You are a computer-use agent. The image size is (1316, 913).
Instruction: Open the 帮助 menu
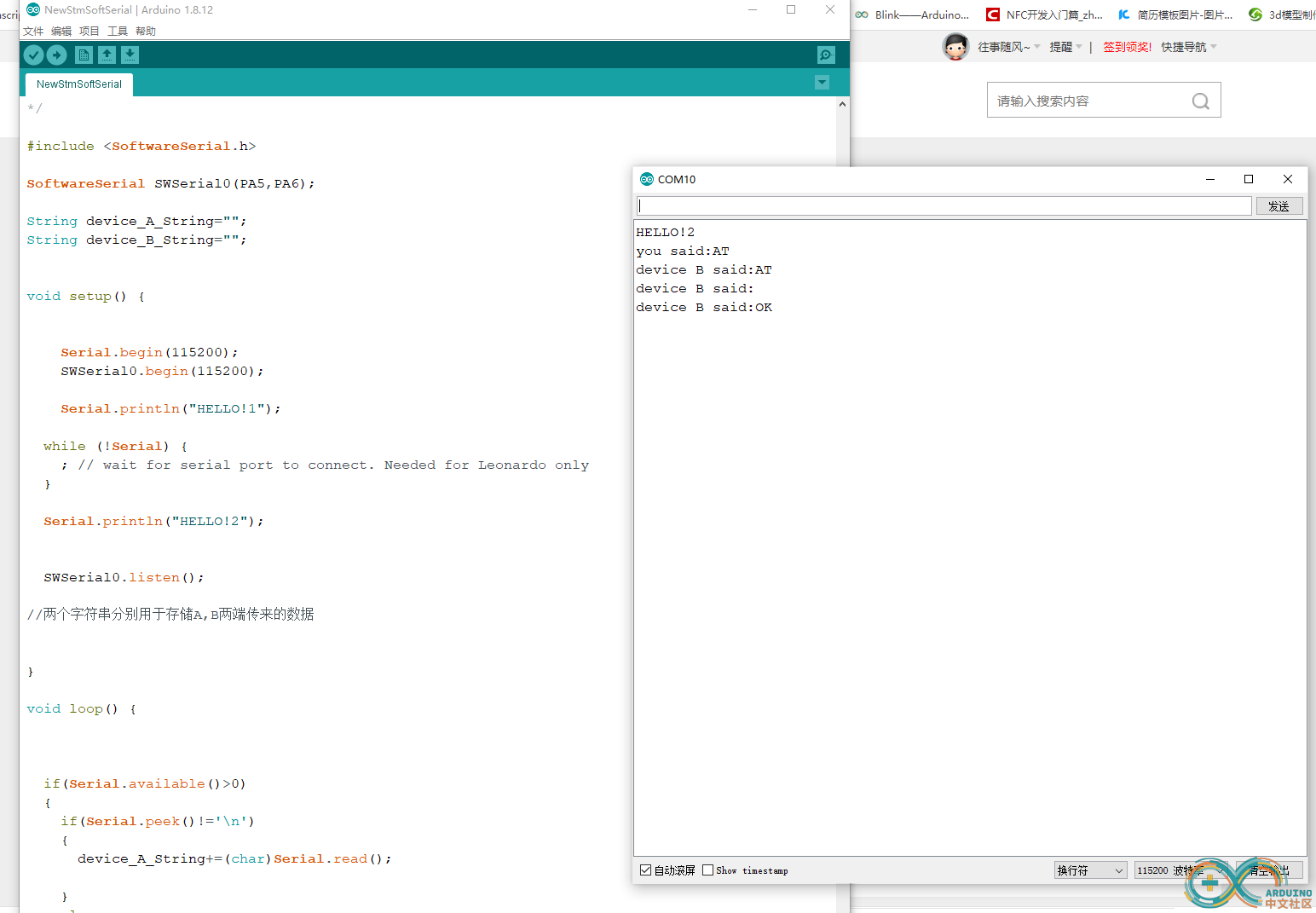tap(146, 32)
